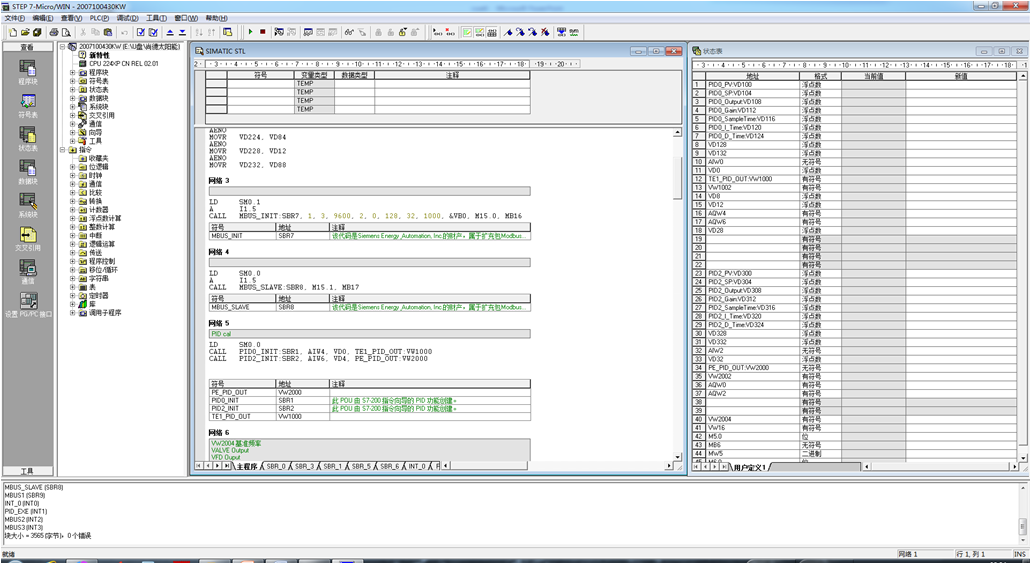
Task: Click the 工具 button below view bar
Action: pos(27,470)
